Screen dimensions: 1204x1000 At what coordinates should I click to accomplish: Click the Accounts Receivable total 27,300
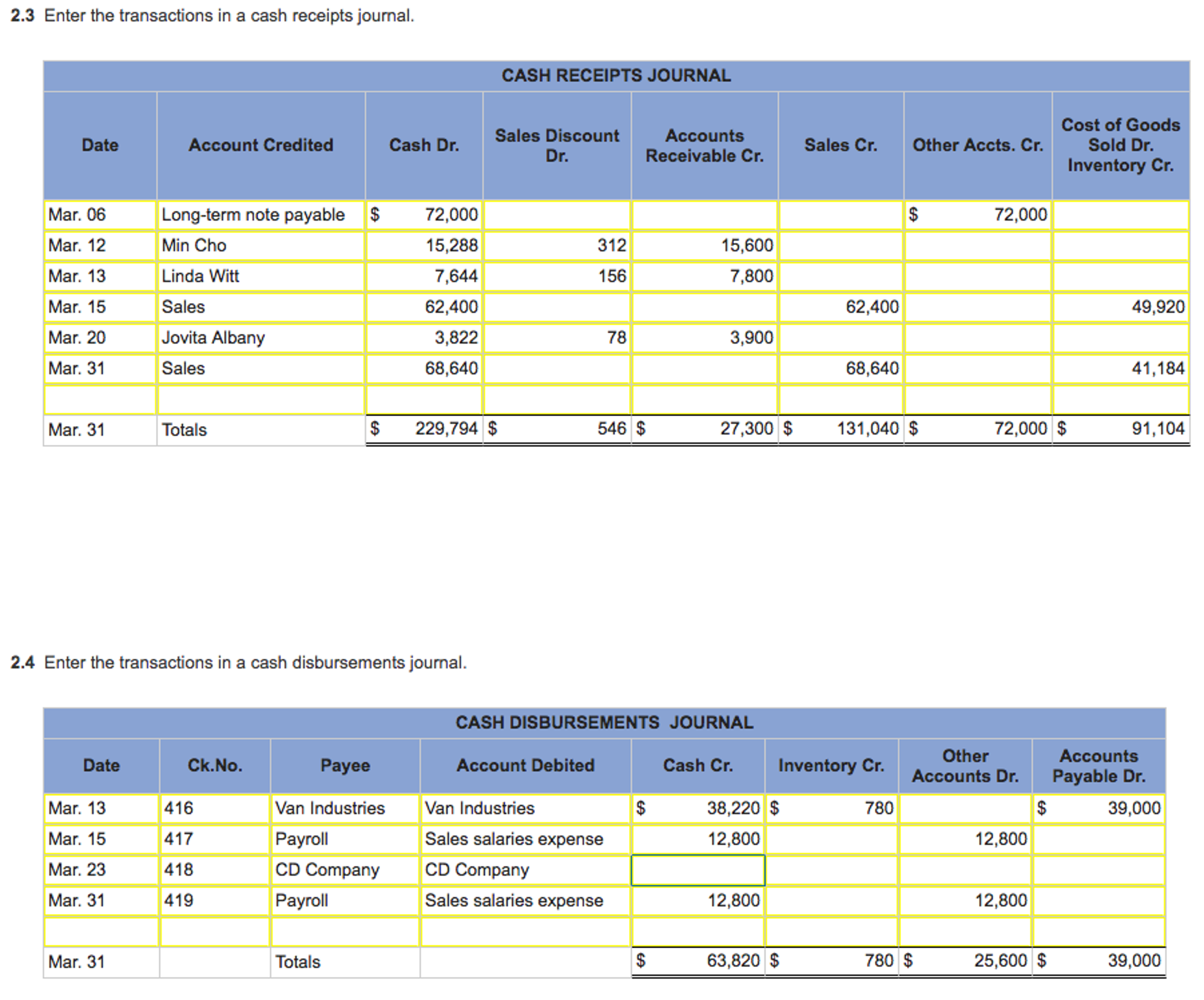pos(704,429)
